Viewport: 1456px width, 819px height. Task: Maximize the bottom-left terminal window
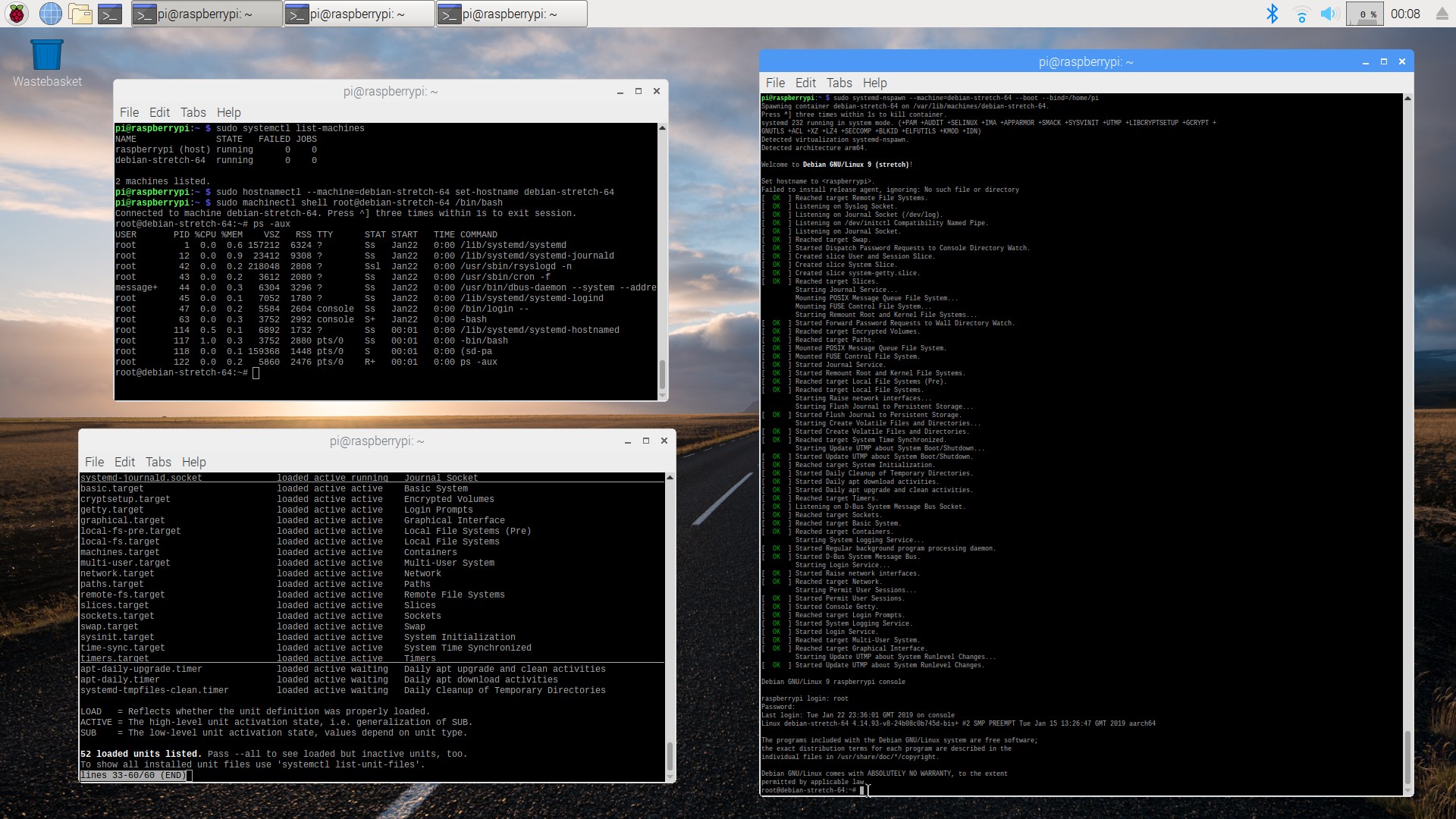[x=646, y=441]
